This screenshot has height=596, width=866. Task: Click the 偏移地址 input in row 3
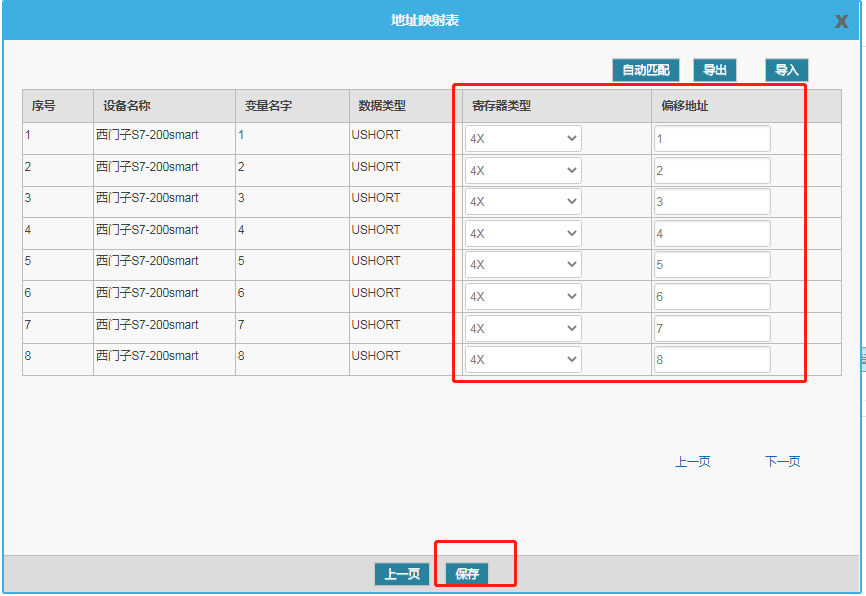pyautogui.click(x=712, y=202)
